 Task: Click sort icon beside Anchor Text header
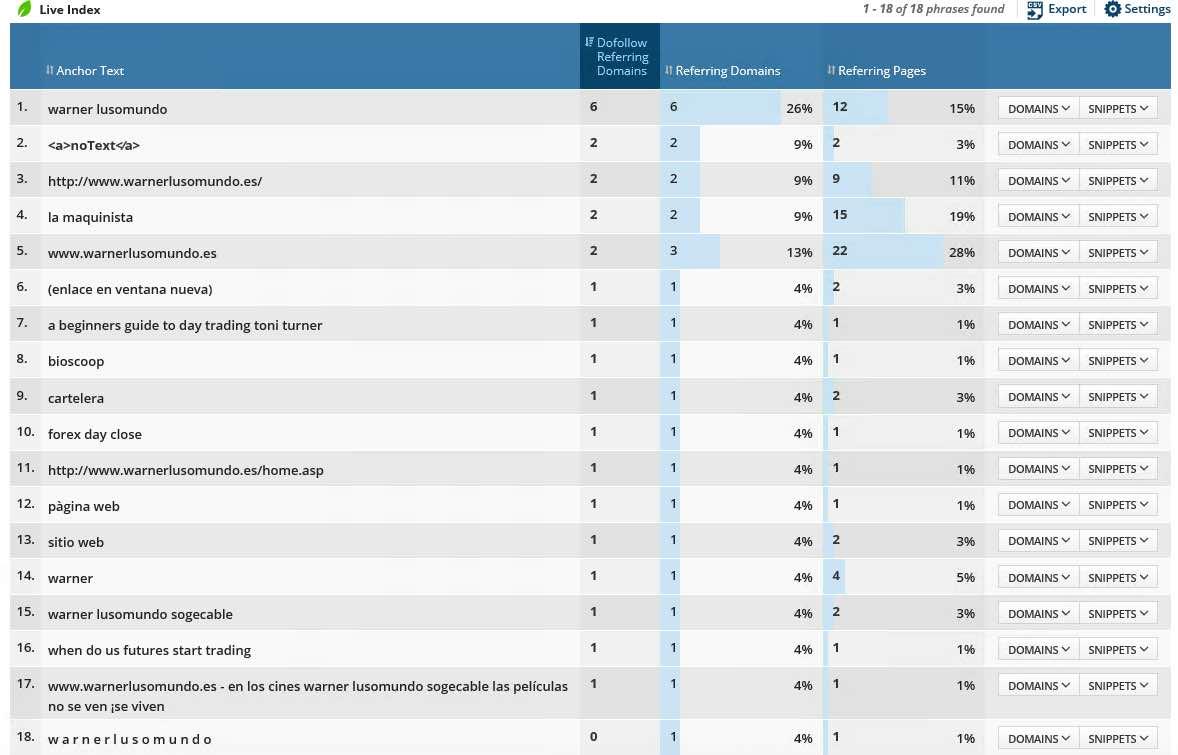[x=50, y=71]
